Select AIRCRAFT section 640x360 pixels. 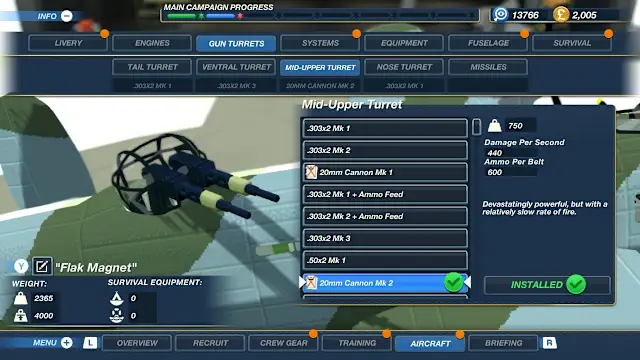(430, 344)
